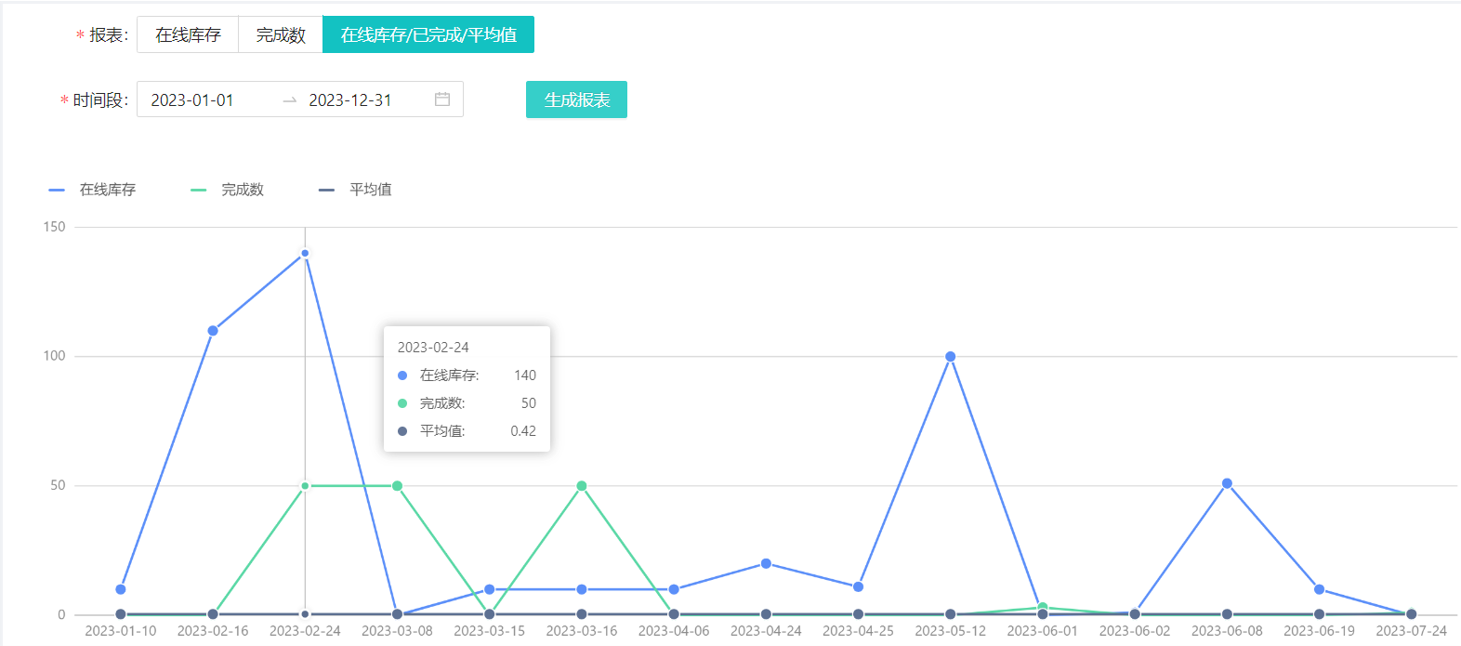This screenshot has height=646, width=1461.
Task: Select the 在线库存/已完成/平均值 report option
Action: pyautogui.click(x=428, y=35)
